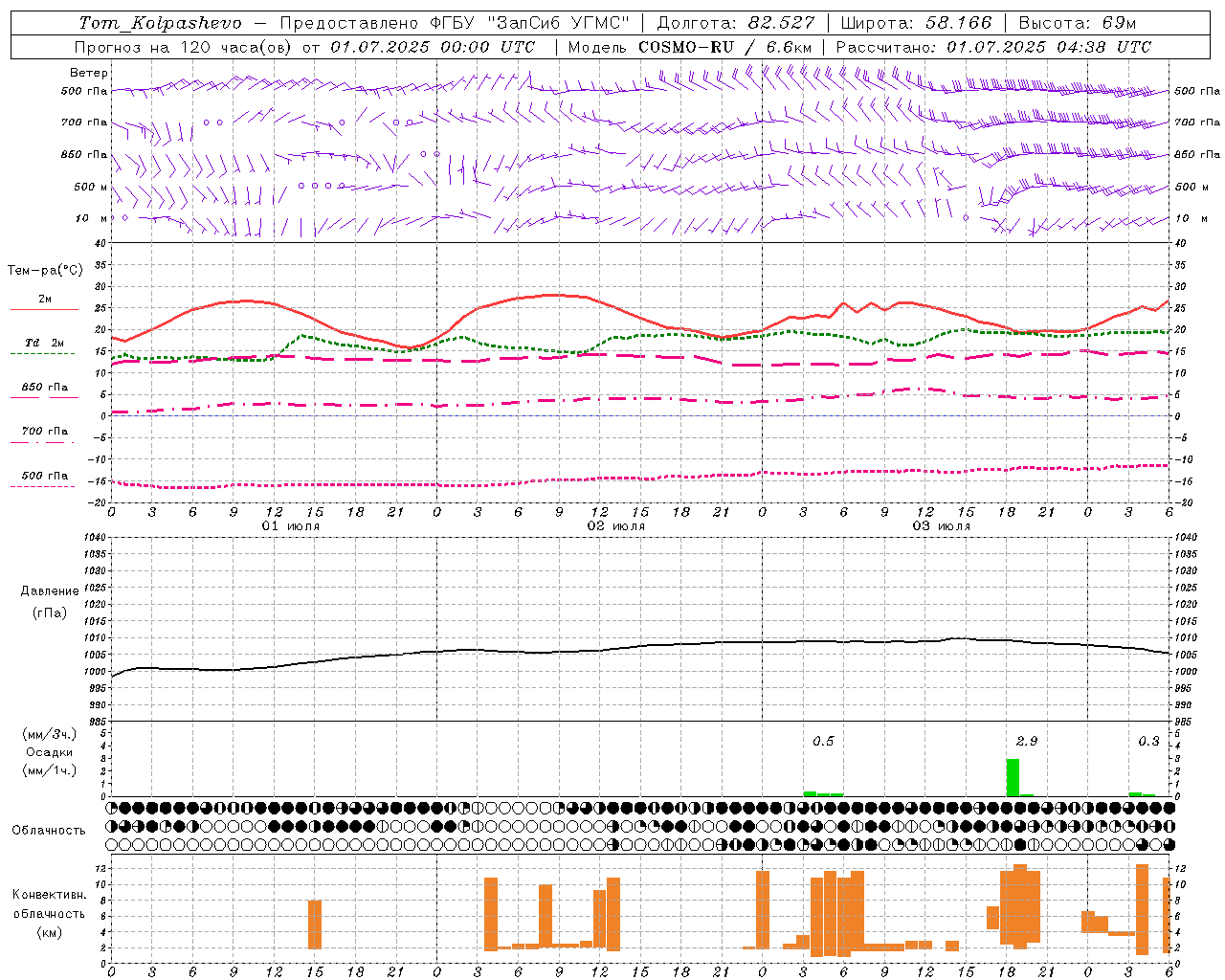Click the Облачность cloudiness row label
The image size is (1225, 980).
[49, 830]
